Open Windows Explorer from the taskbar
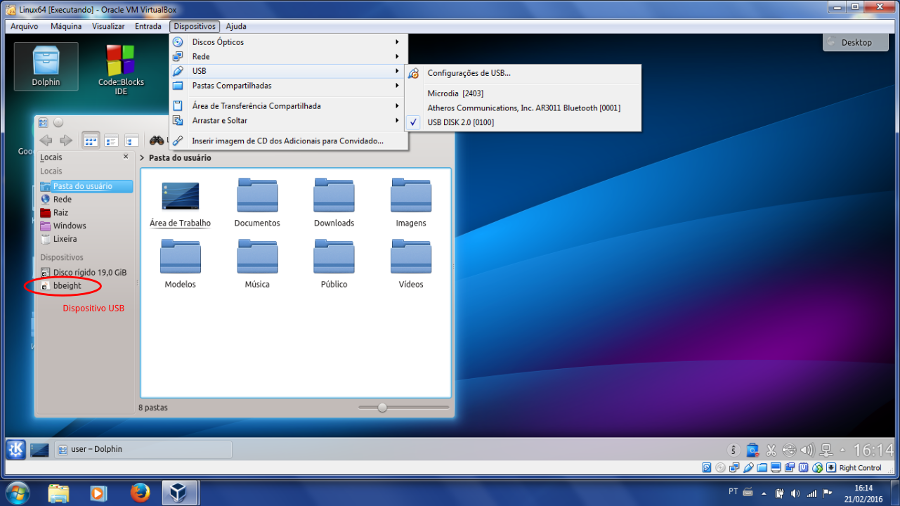This screenshot has width=900, height=506. (x=59, y=493)
